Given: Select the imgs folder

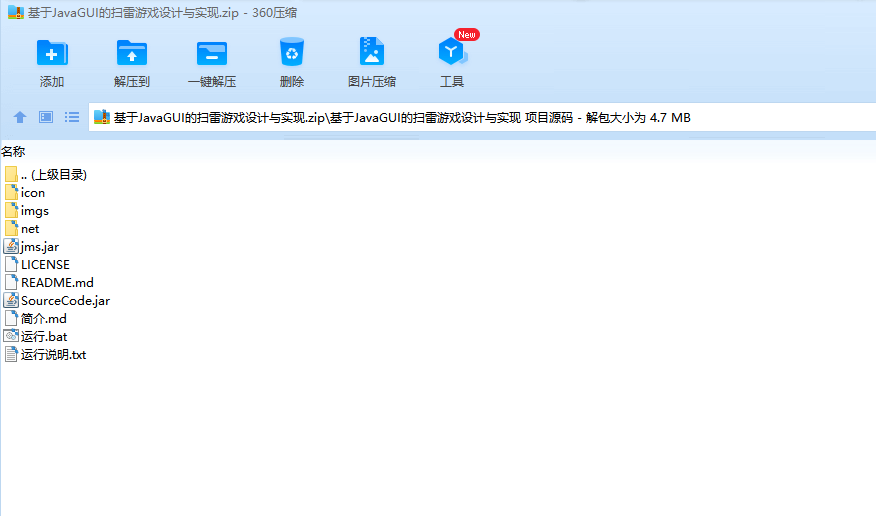Looking at the screenshot, I should tap(27, 211).
